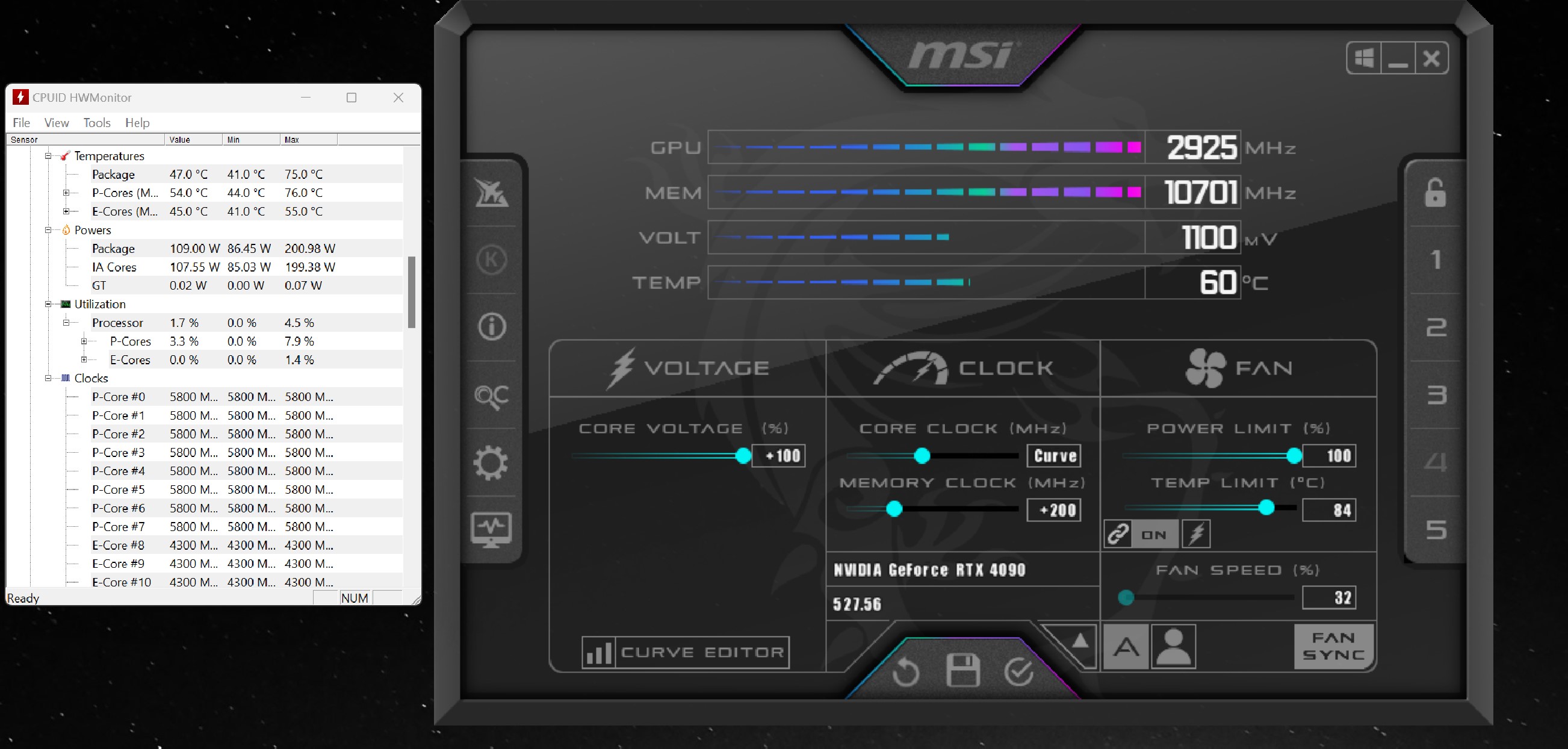Toggle the linked limits ON button

pyautogui.click(x=1154, y=535)
